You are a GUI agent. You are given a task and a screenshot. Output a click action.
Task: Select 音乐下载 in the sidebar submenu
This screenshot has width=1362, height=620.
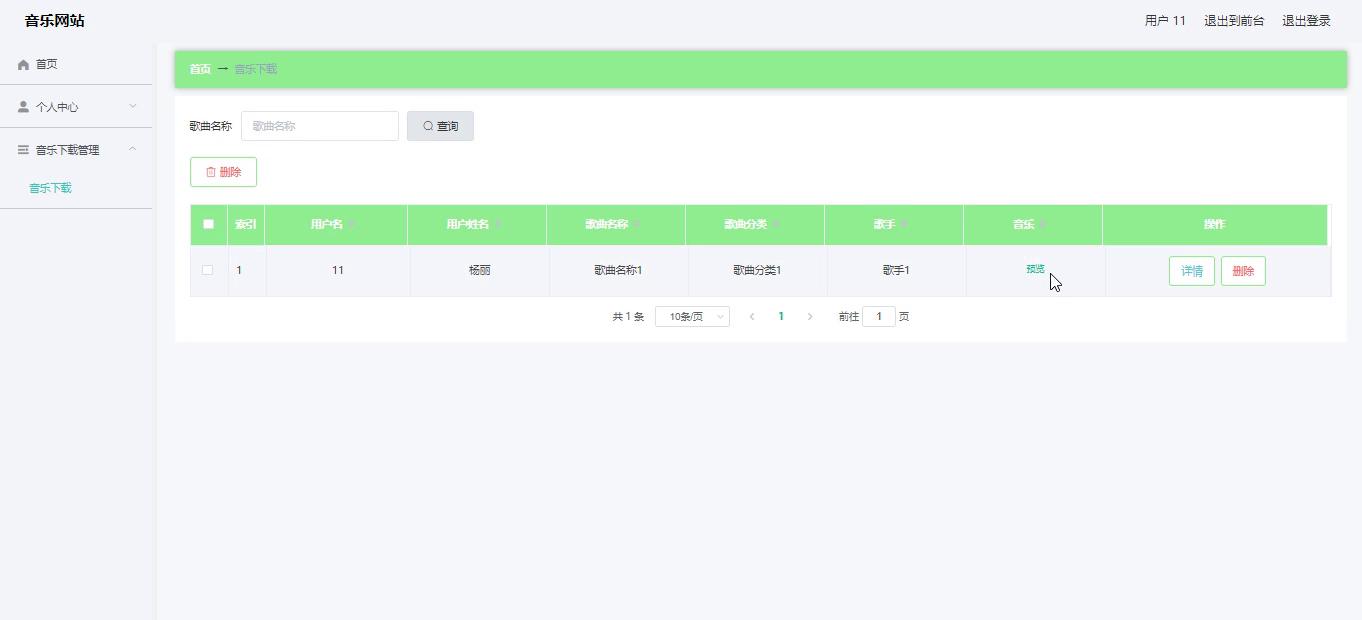(50, 188)
